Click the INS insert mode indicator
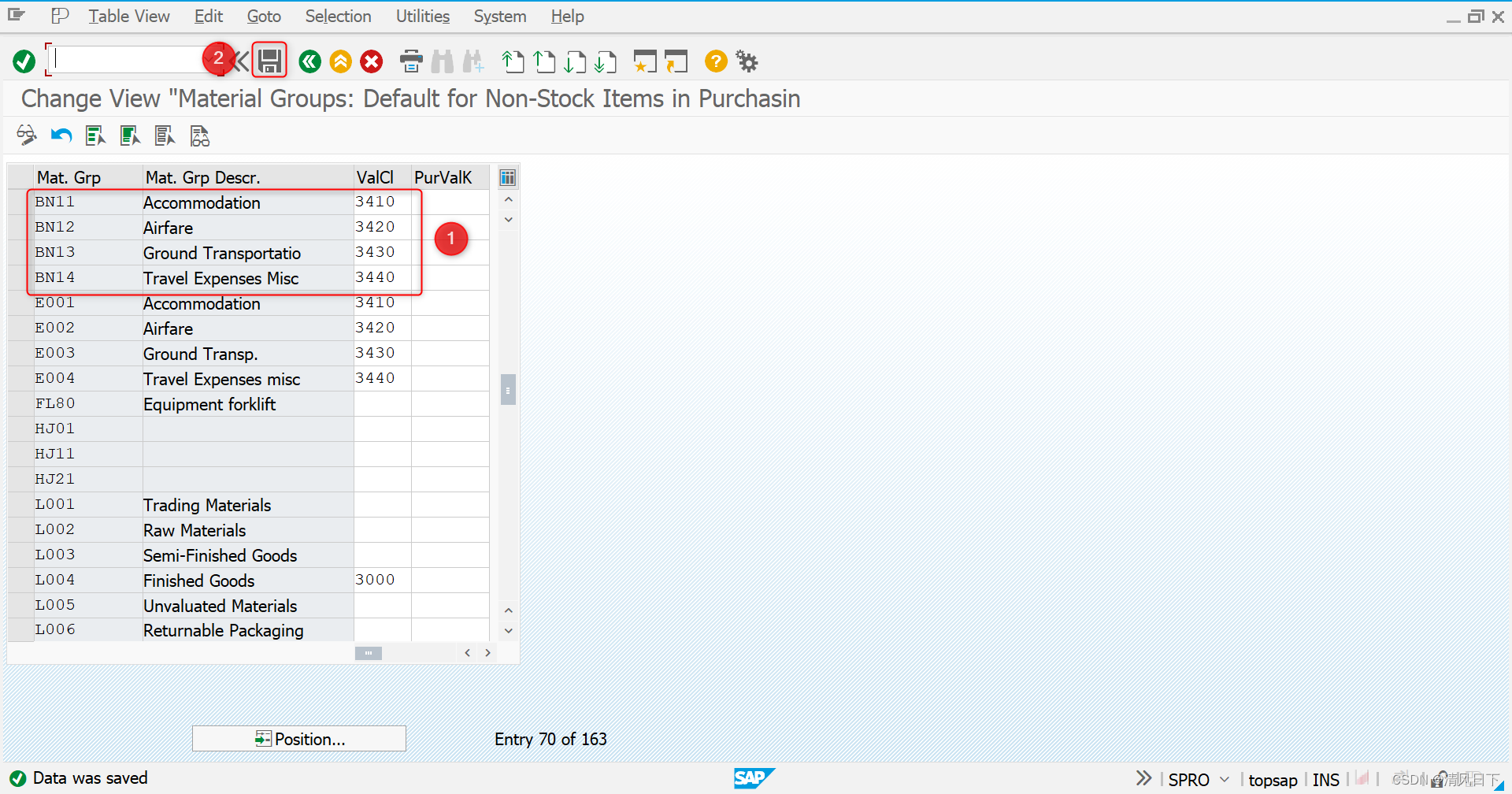Viewport: 1512px width, 794px height. coord(1326,780)
